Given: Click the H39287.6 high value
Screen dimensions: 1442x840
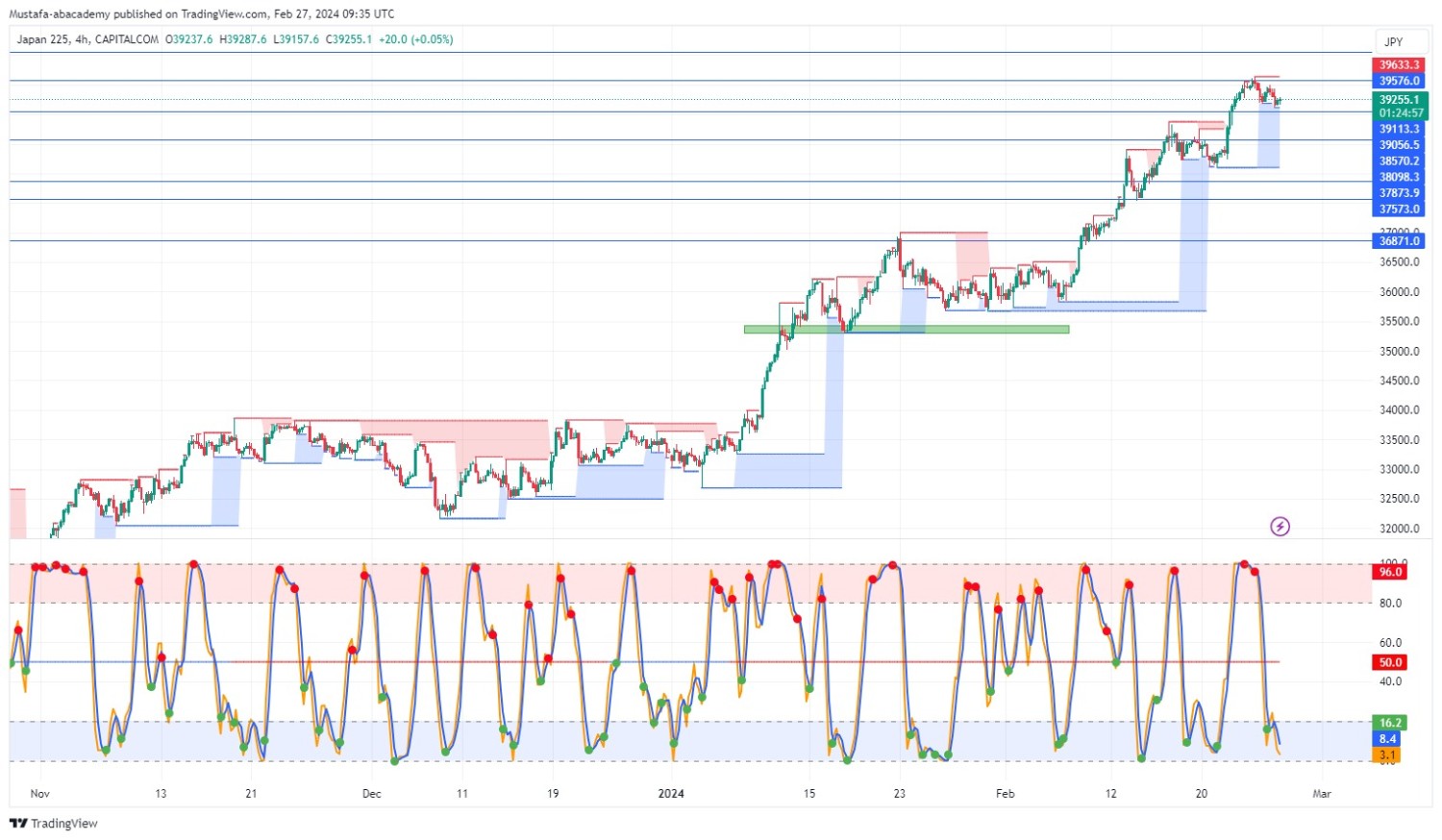Looking at the screenshot, I should [x=243, y=39].
